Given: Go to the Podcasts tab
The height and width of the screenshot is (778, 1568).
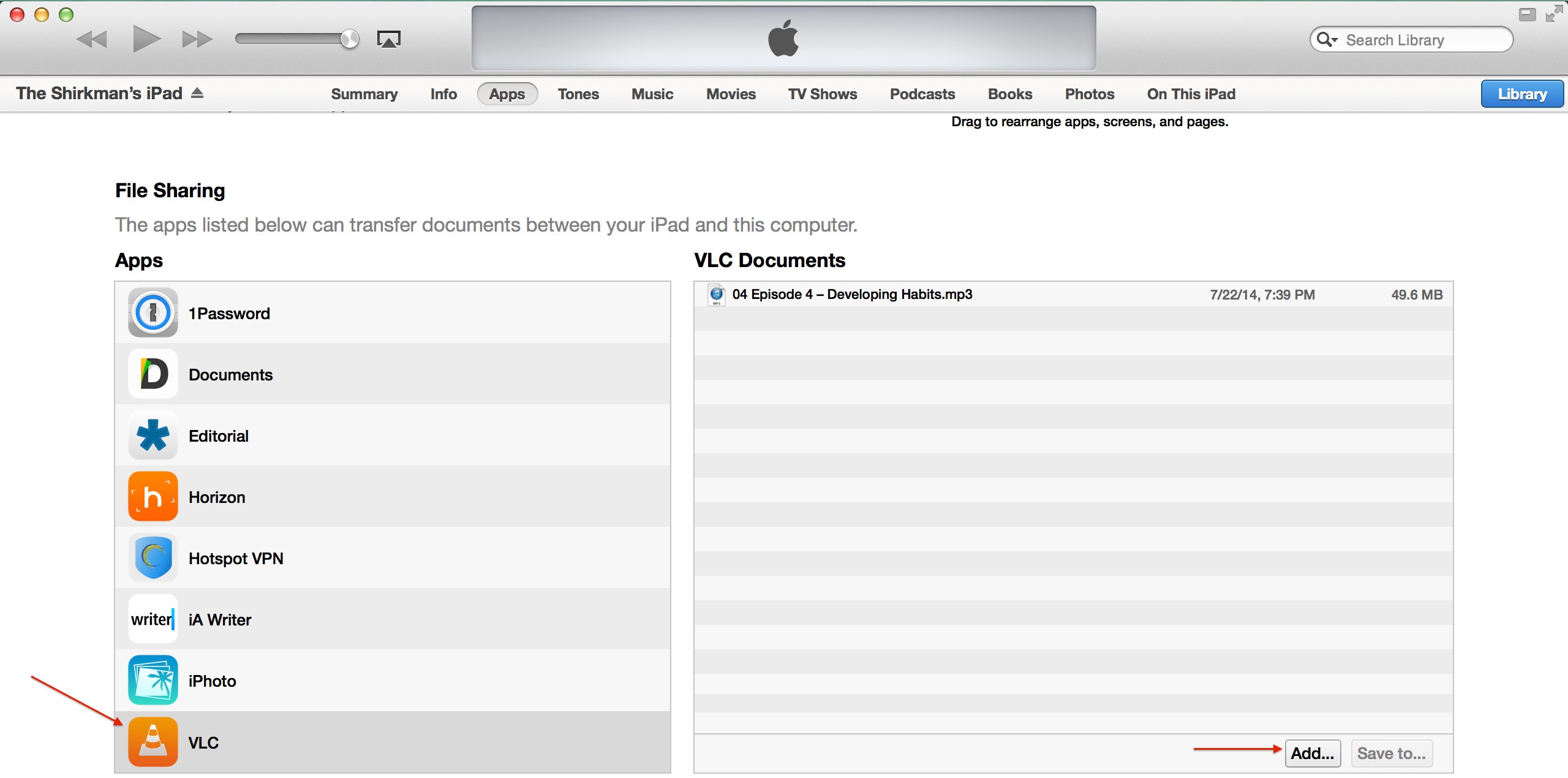Looking at the screenshot, I should pos(922,94).
